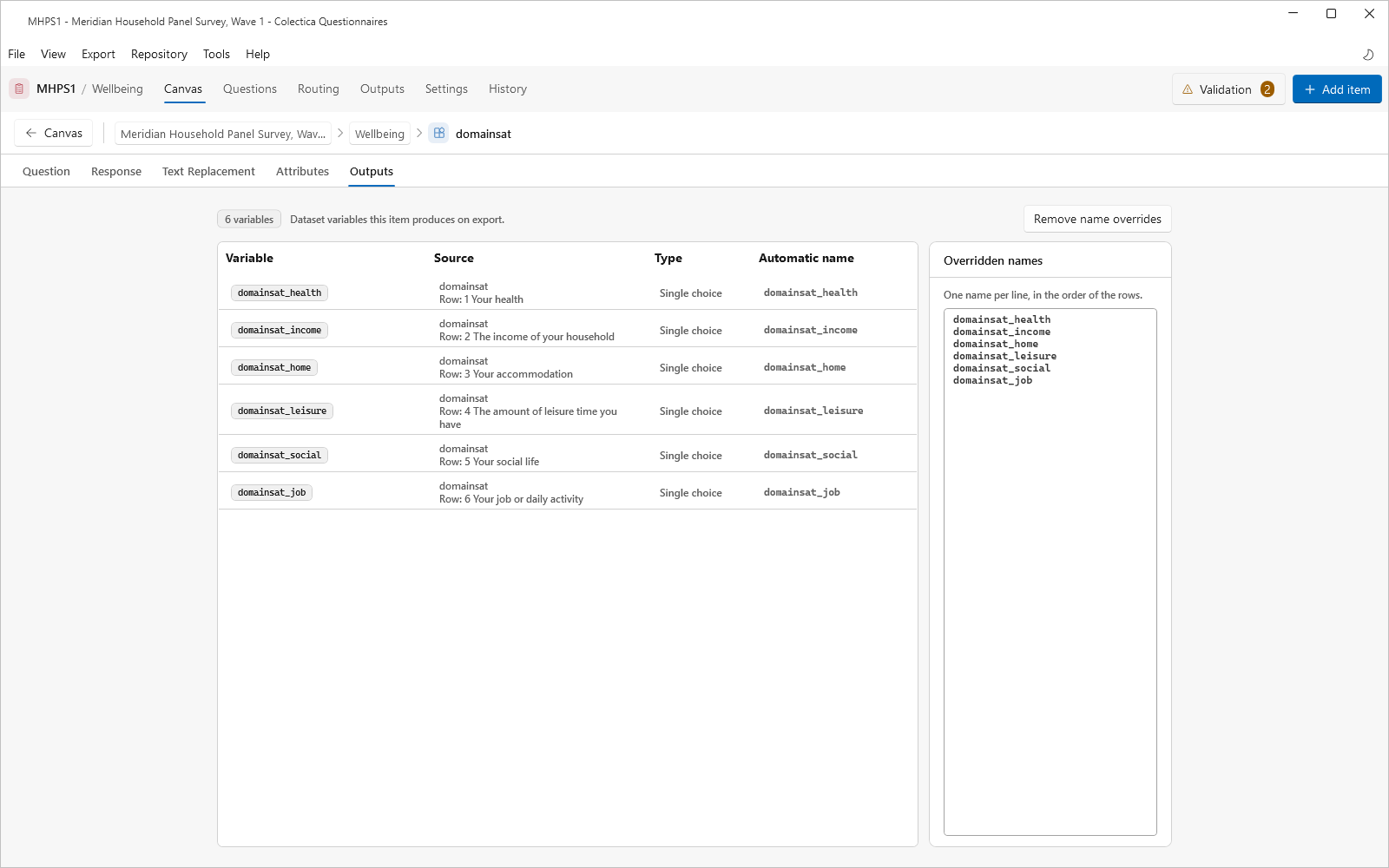Select the item-level Outputs sub-tab

(x=372, y=171)
